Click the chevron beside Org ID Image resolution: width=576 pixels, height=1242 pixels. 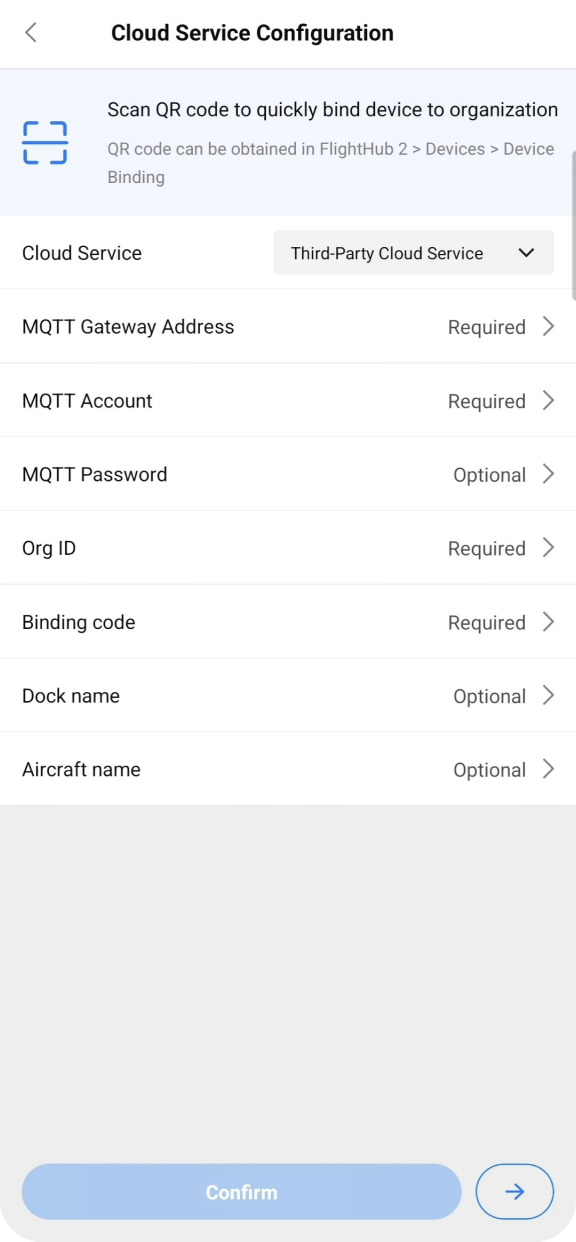[548, 547]
